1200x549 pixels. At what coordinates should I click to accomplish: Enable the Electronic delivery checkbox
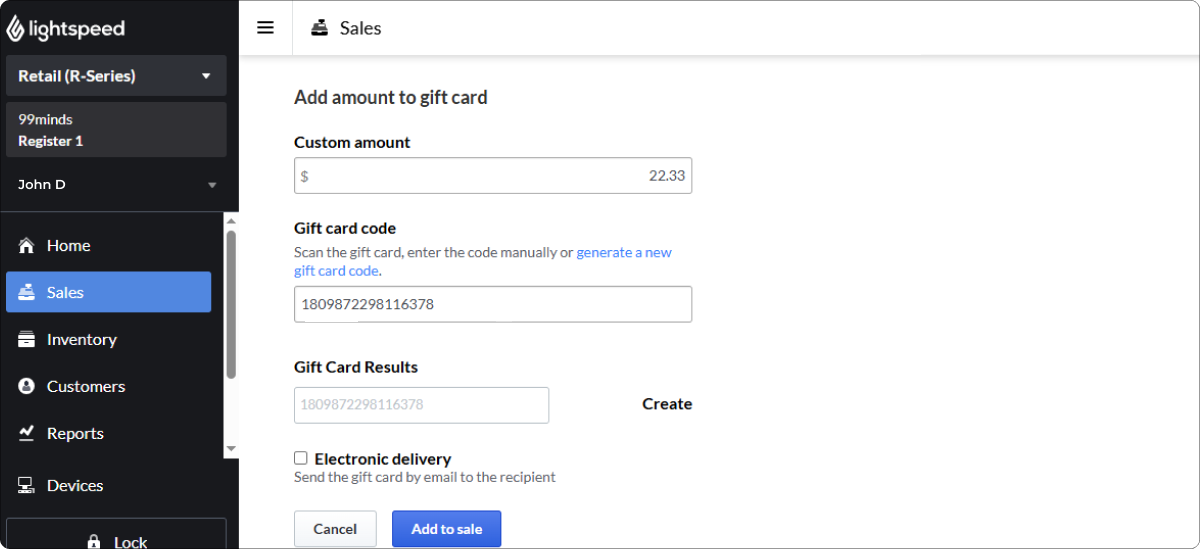[301, 458]
